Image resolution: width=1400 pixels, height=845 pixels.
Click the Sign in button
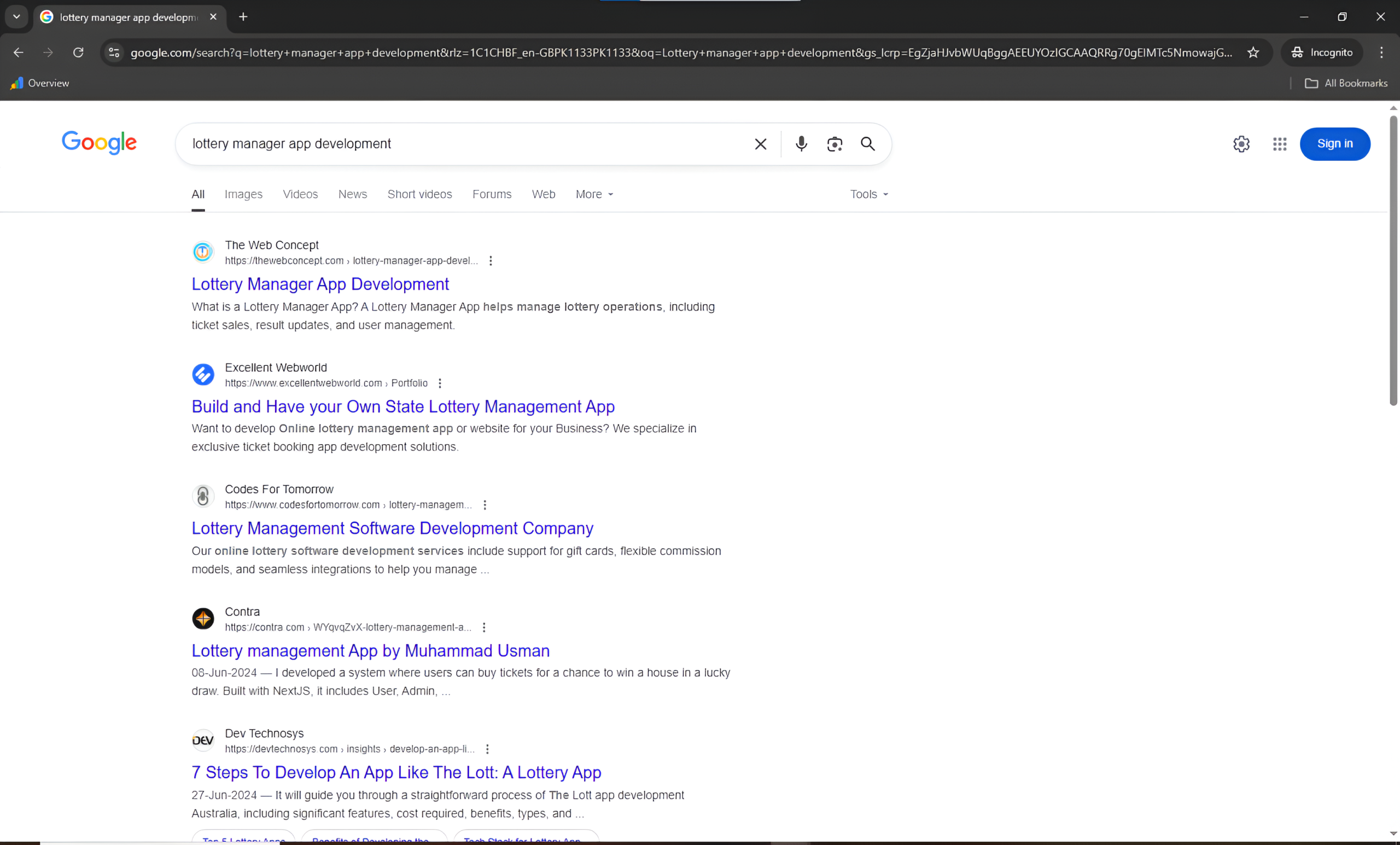click(x=1335, y=144)
